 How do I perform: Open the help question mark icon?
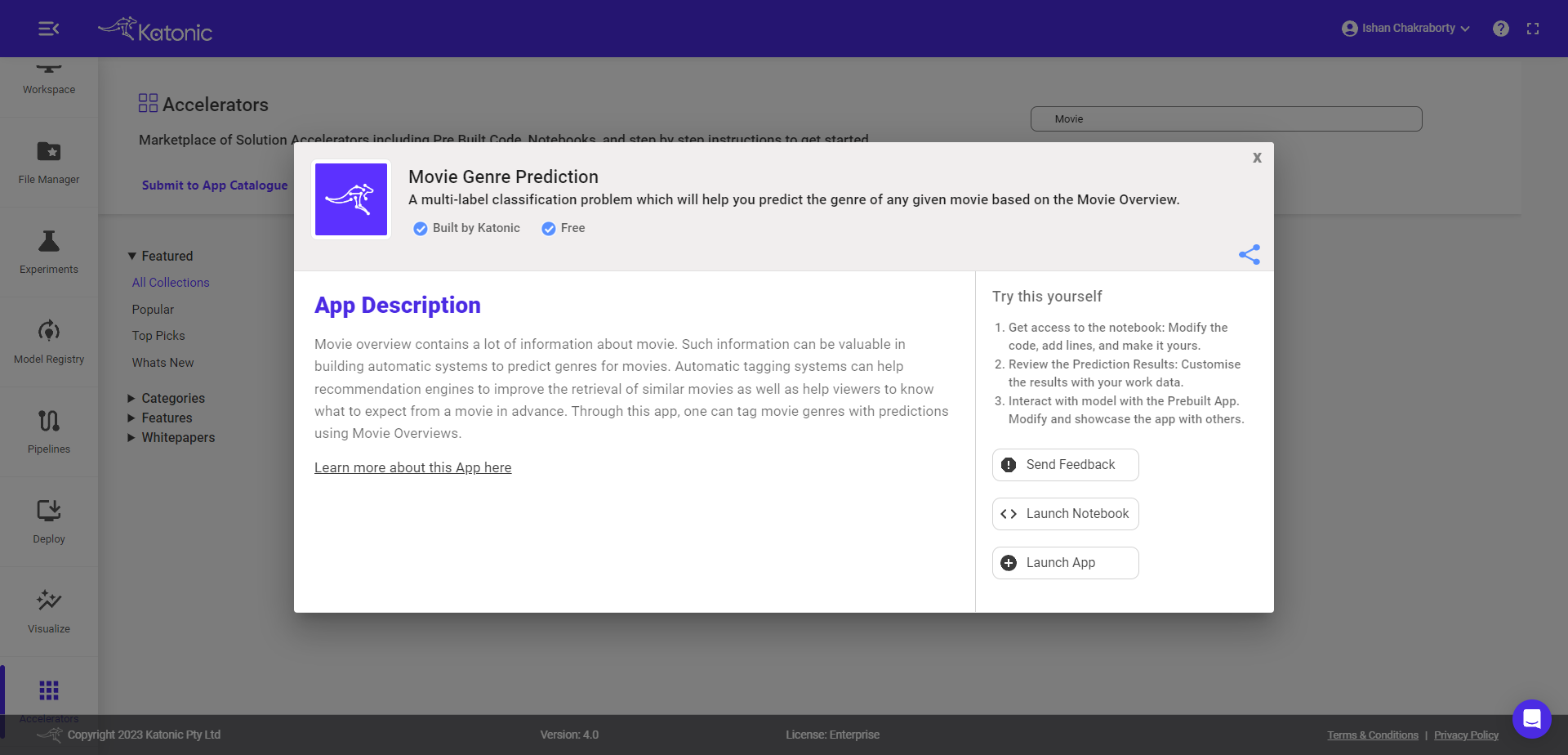click(1500, 29)
